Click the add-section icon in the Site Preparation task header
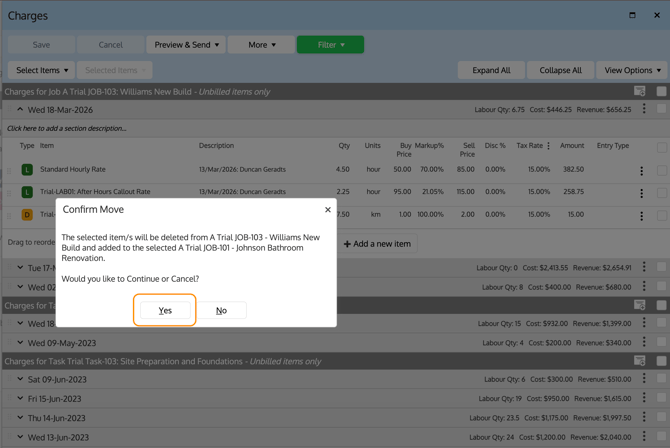The width and height of the screenshot is (670, 448). [x=640, y=361]
